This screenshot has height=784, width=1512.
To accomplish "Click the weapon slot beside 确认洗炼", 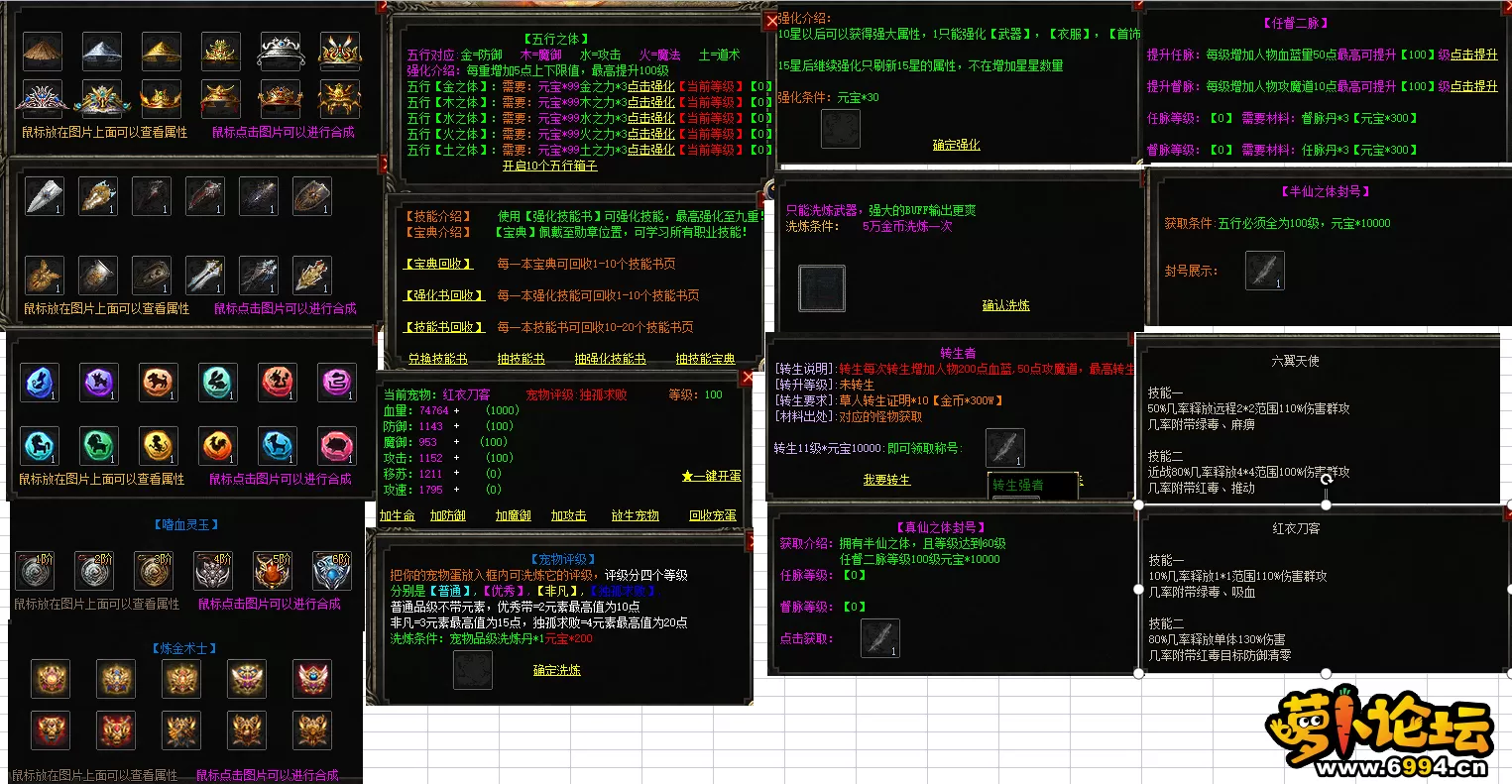I will pos(822,288).
